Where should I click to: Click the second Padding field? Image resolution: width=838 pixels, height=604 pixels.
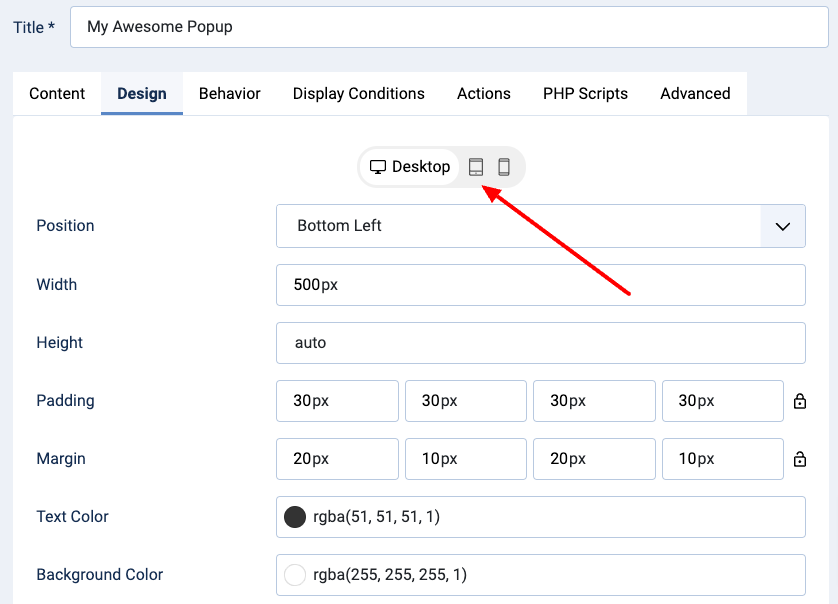[x=465, y=401]
